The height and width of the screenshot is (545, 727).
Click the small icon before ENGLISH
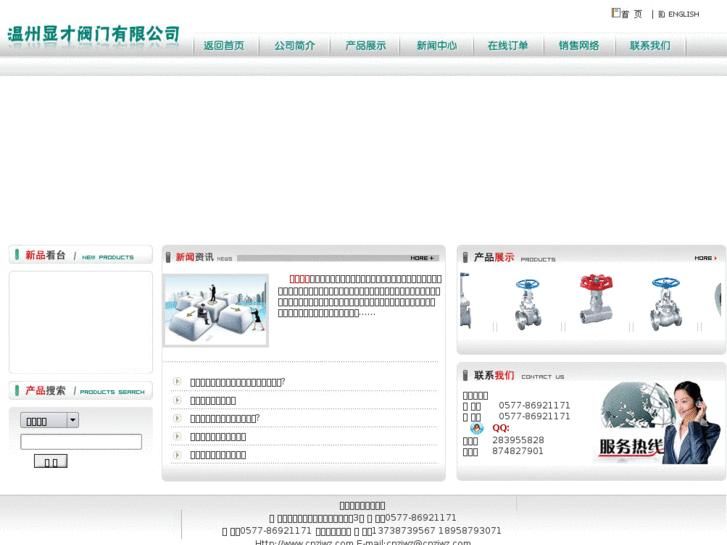point(662,14)
